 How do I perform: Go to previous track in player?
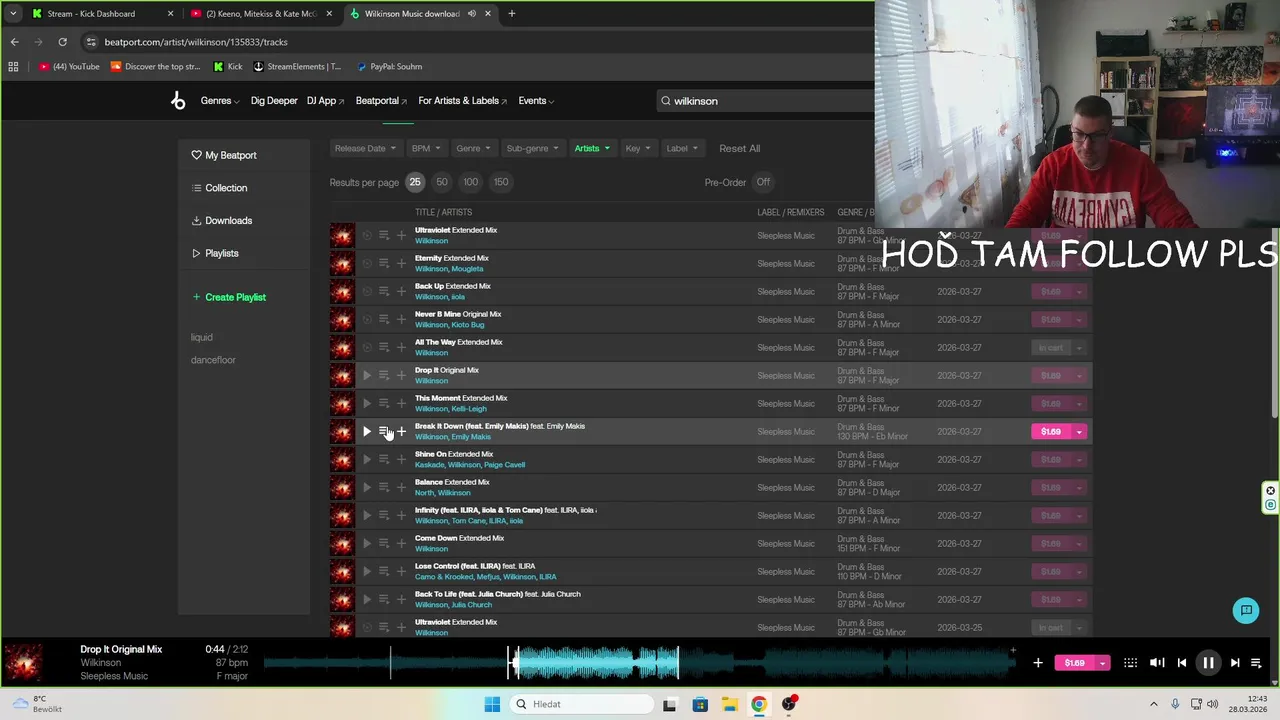[x=1182, y=662]
